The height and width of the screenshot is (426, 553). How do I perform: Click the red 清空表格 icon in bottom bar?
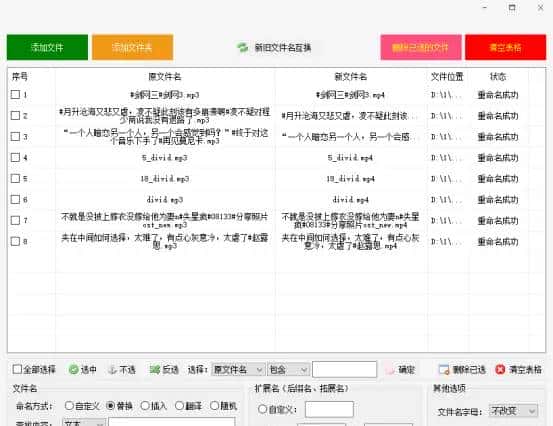pos(500,370)
